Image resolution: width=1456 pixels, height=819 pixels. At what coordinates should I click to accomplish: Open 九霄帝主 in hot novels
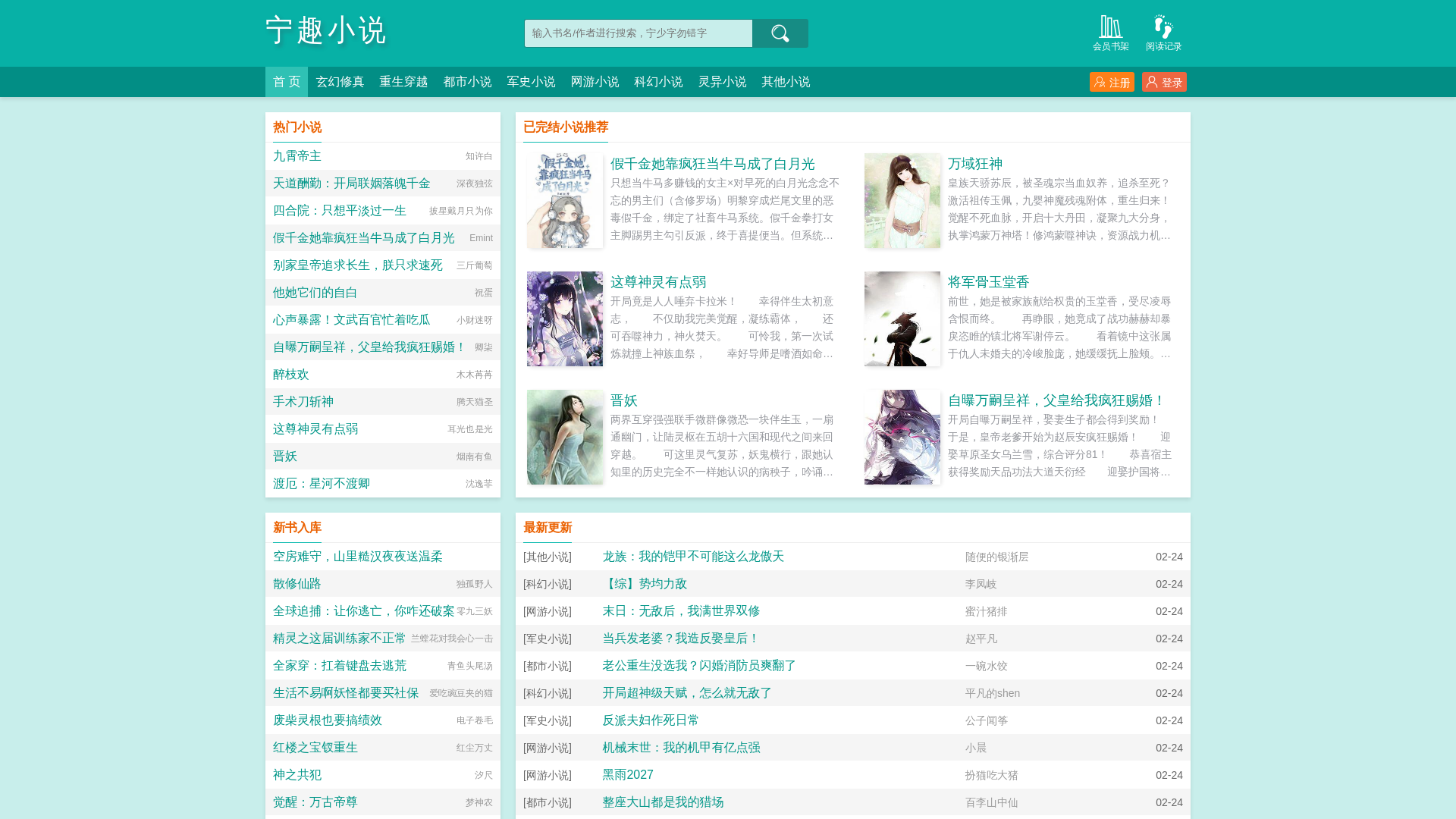point(297,156)
